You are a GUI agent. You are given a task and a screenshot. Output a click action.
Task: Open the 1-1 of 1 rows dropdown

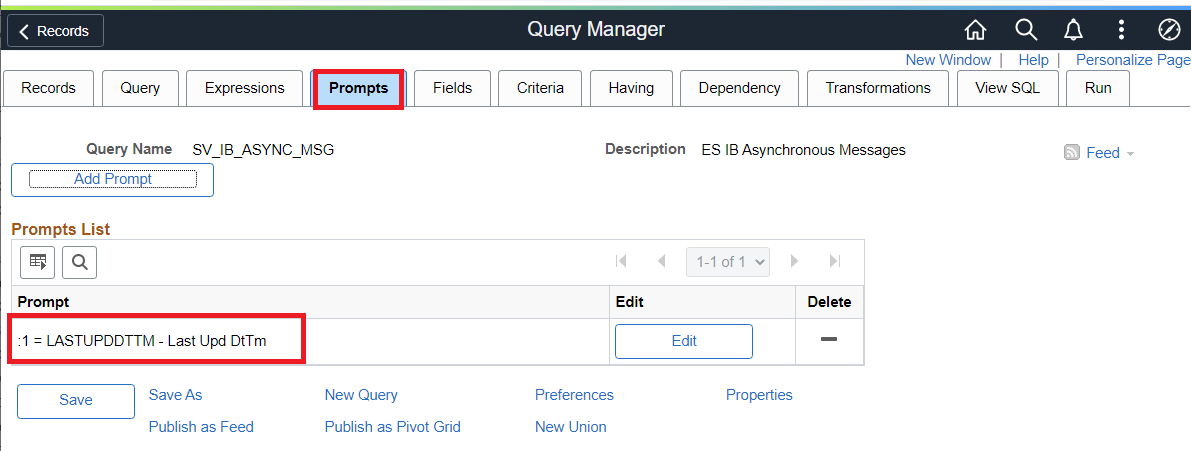727,262
